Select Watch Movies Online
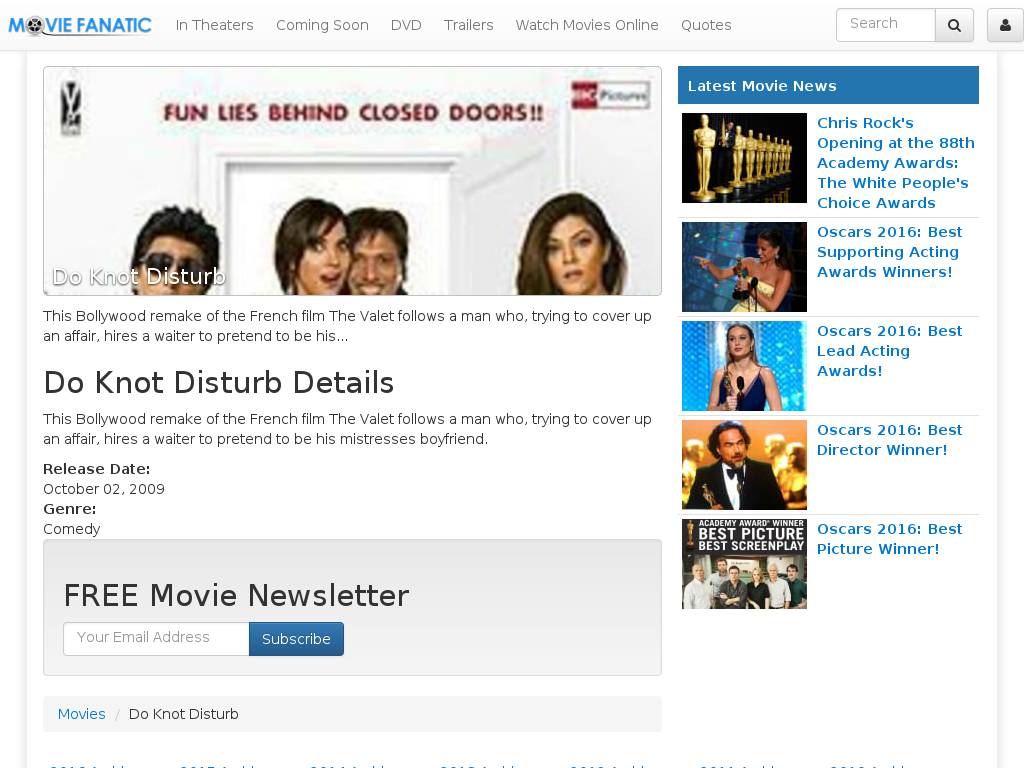1024x768 pixels. tap(586, 25)
